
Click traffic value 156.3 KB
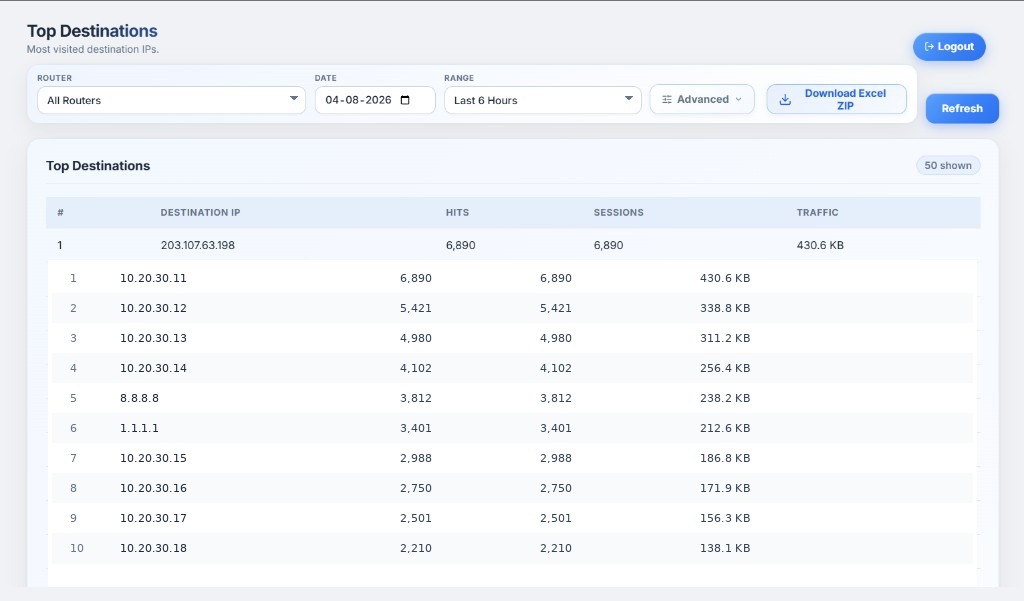coord(725,518)
